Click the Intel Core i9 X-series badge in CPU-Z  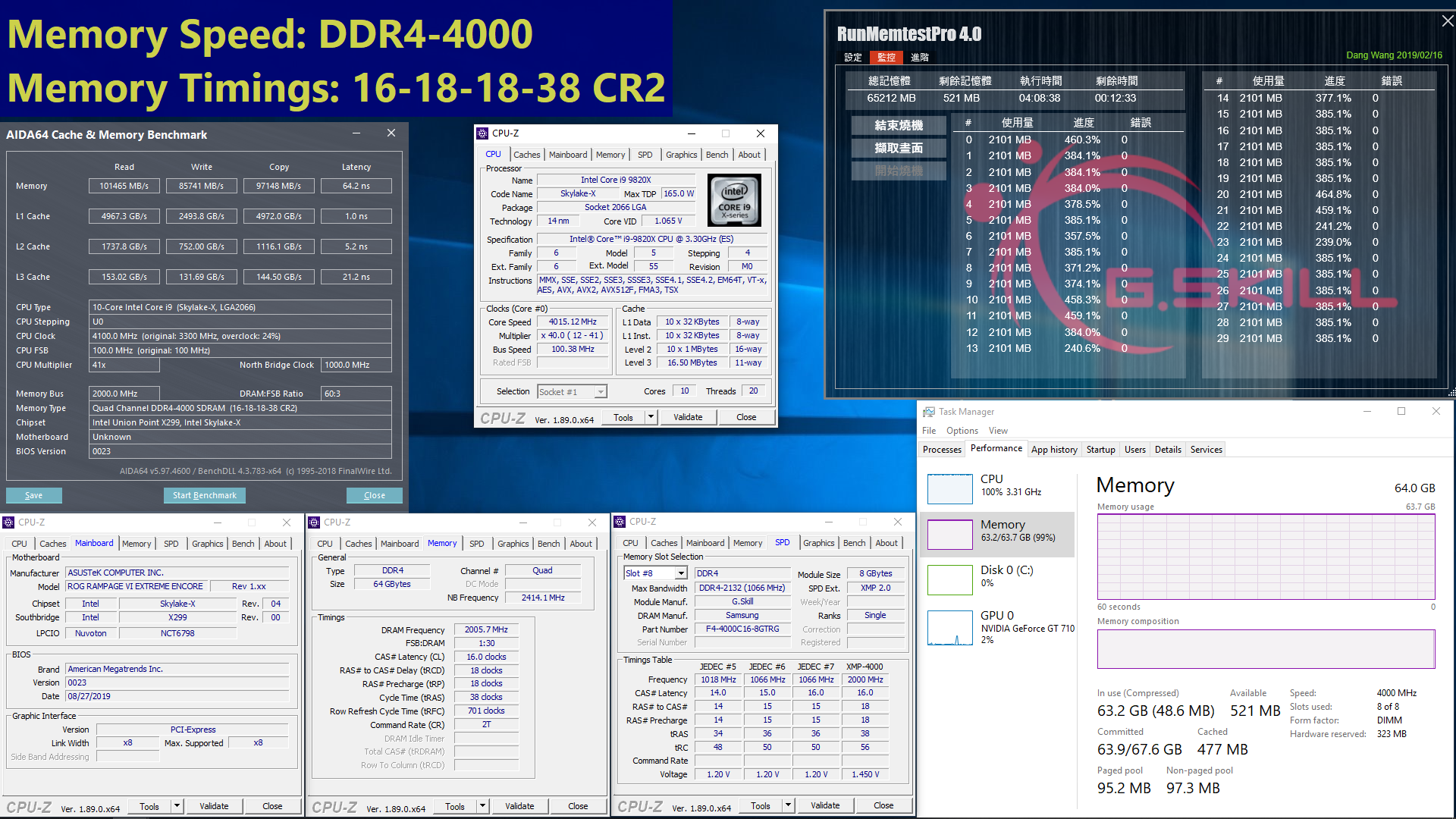(x=733, y=200)
